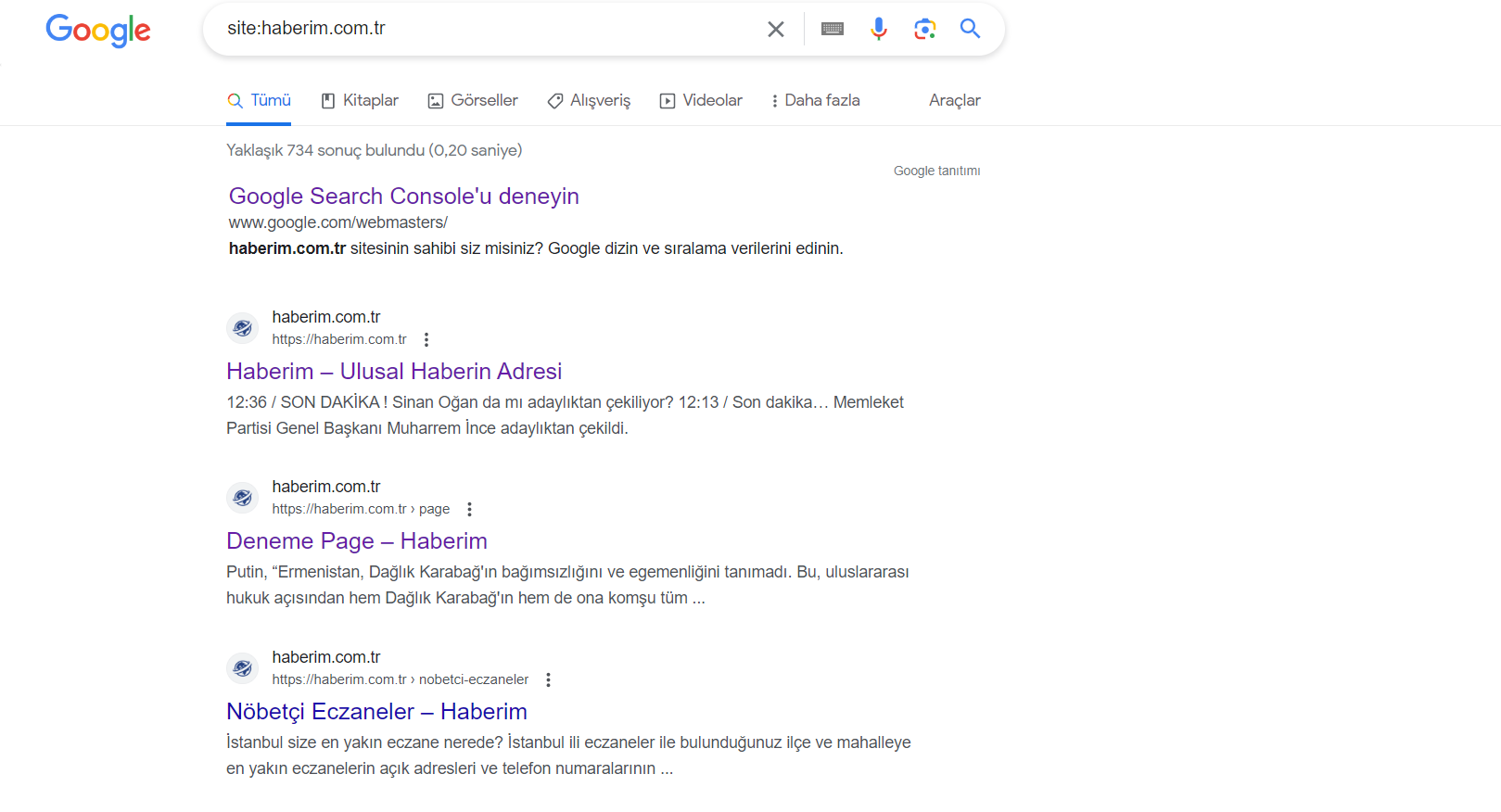Viewport: 1501px width, 812px height.
Task: Open options menu for the haberim.com.tr › page result
Action: click(470, 509)
